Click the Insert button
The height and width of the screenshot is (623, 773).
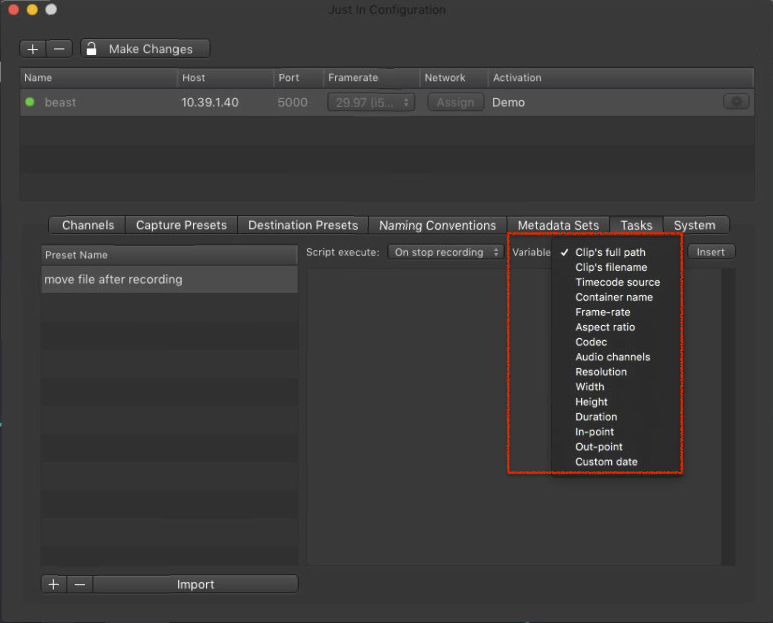click(710, 252)
